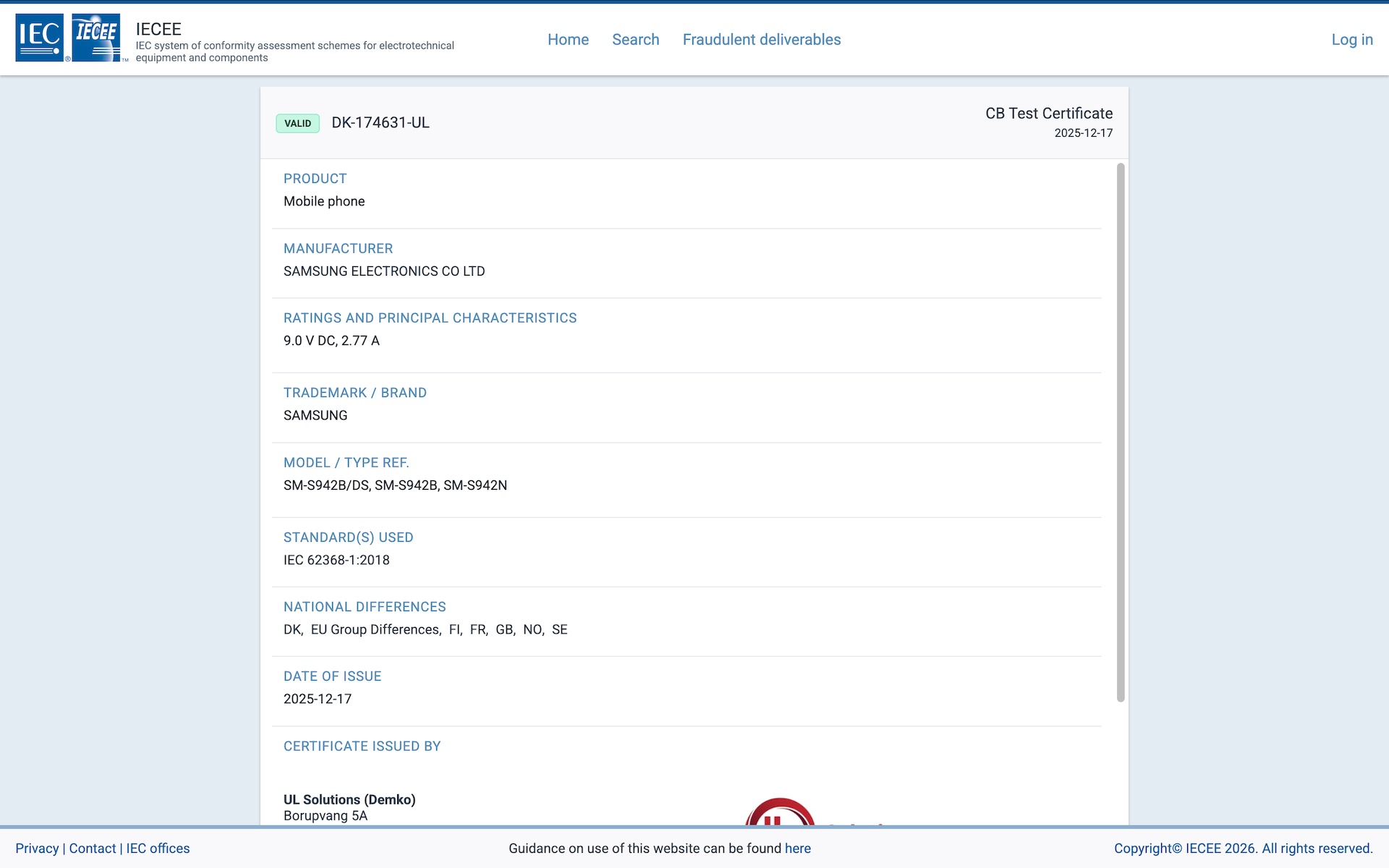This screenshot has height=868, width=1389.
Task: Open the Privacy footer link
Action: tap(37, 848)
